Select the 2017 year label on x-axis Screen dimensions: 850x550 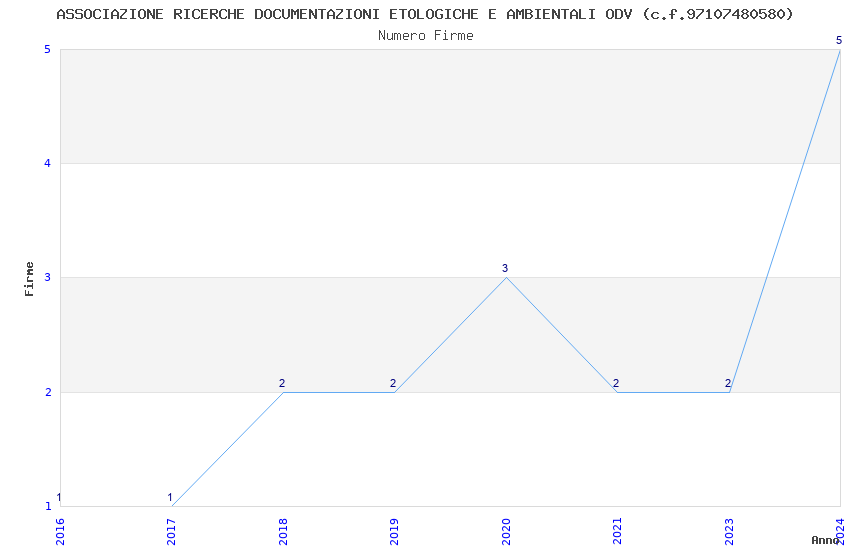click(x=172, y=532)
